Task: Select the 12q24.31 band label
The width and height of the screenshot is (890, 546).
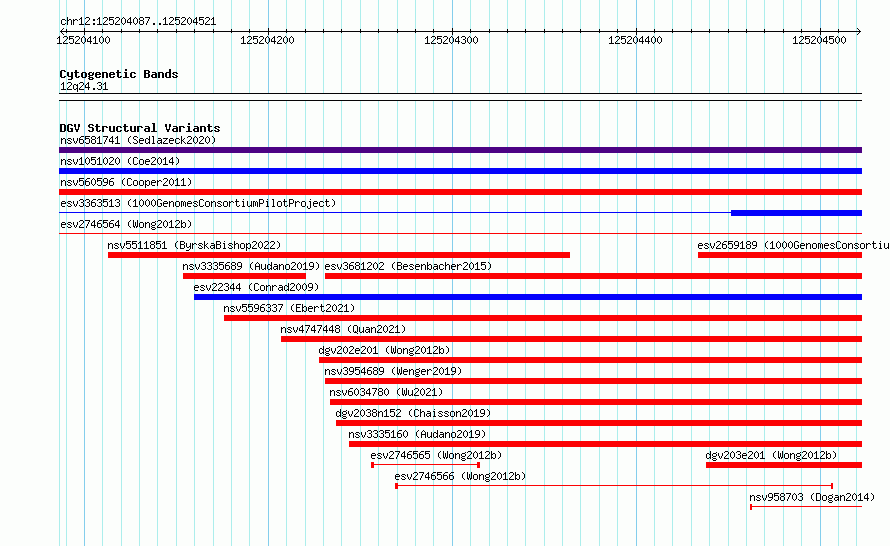Action: point(84,86)
